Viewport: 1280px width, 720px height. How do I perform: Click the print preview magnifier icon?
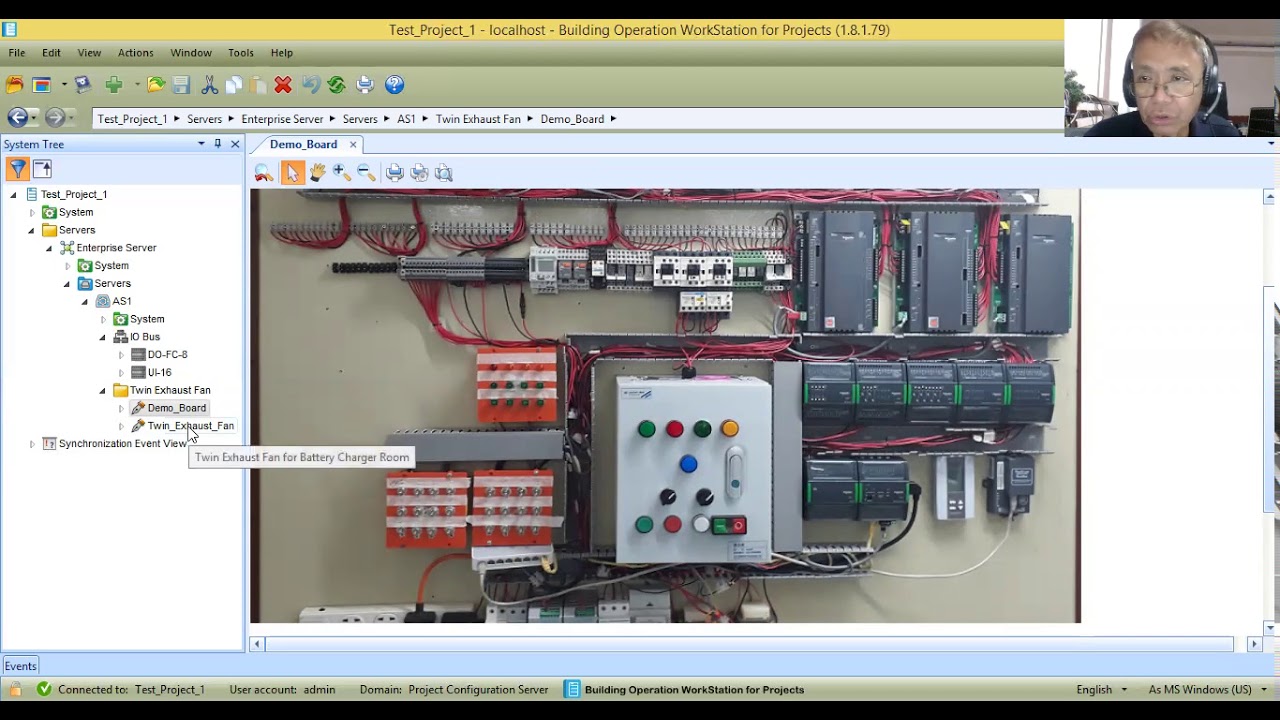coord(444,173)
